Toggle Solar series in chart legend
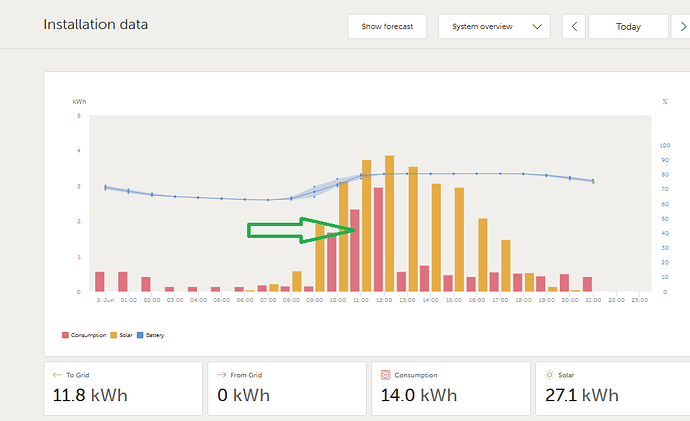 121,335
